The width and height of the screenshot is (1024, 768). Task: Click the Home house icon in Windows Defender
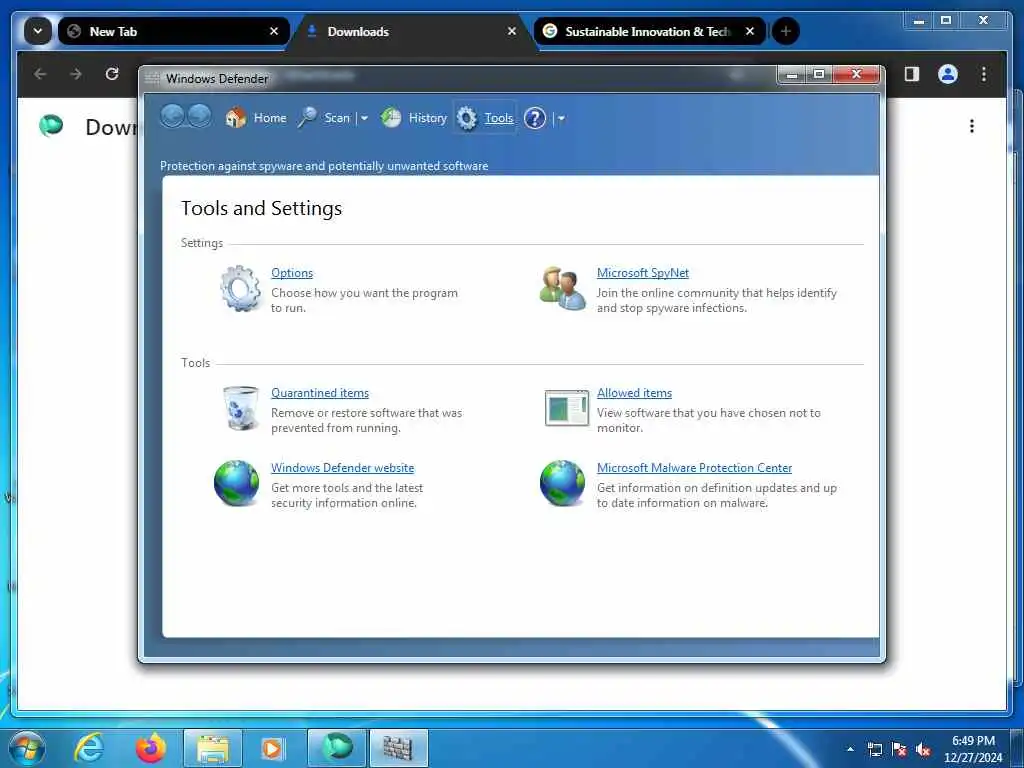(x=235, y=118)
